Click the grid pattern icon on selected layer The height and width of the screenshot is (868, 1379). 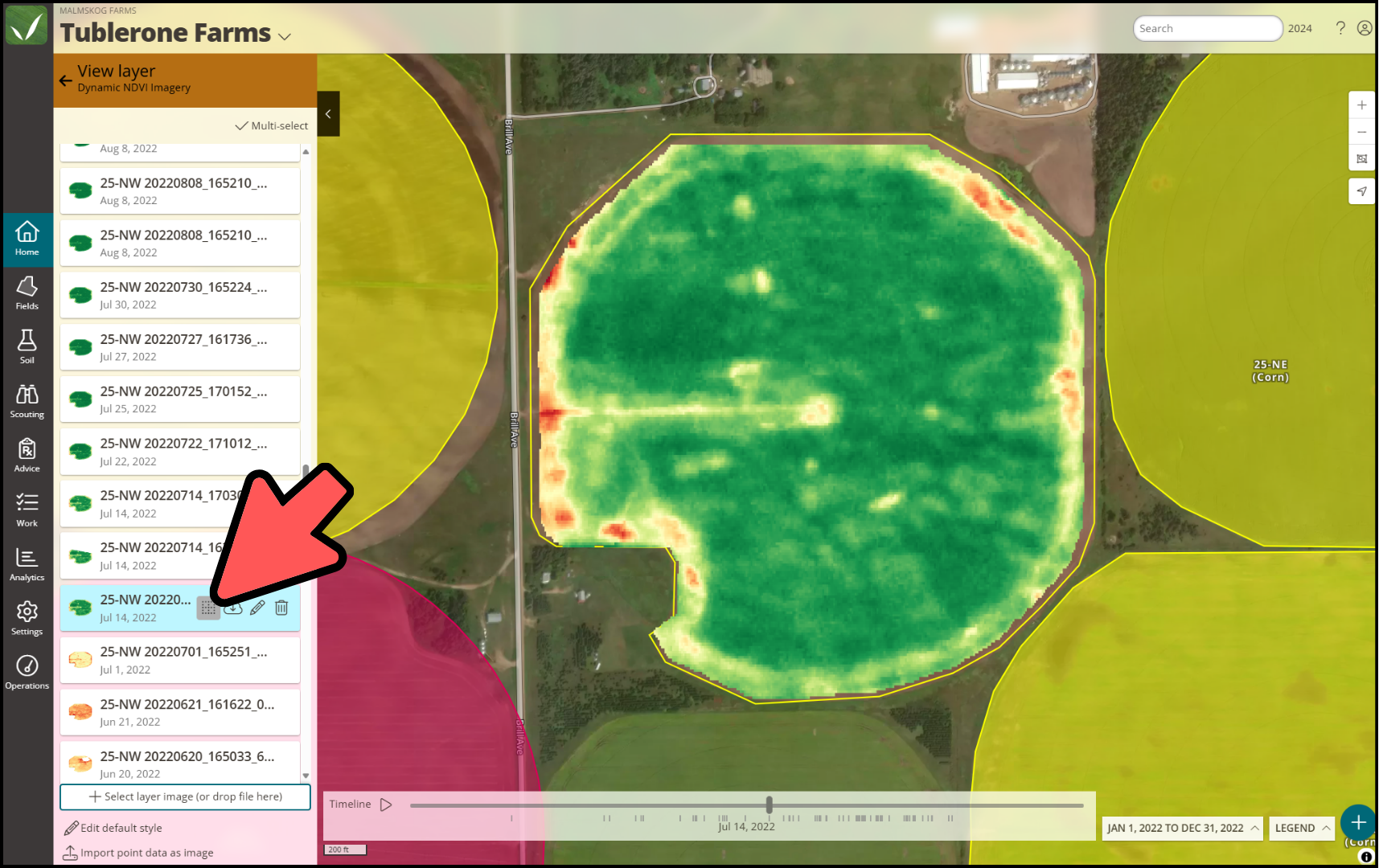(208, 608)
